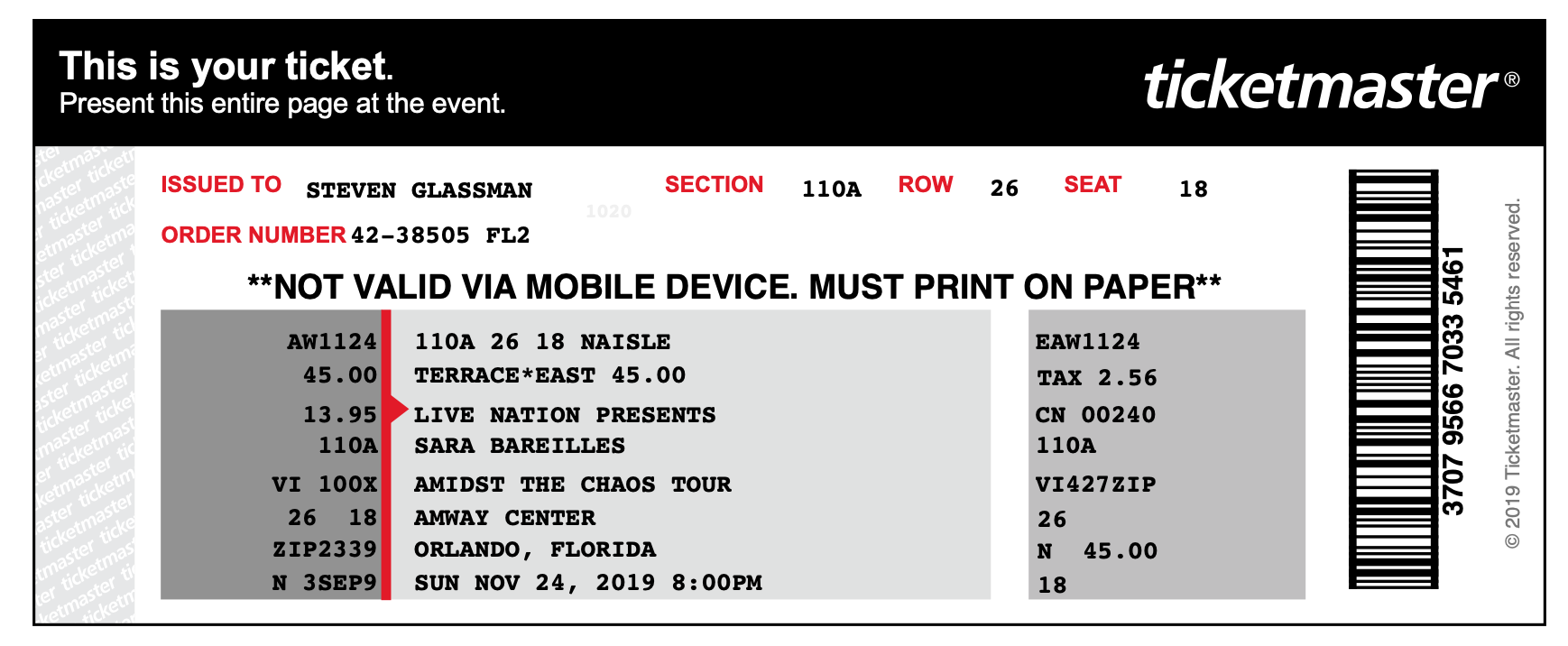Select the SUN NOV 24, 2019 8:00PM date
This screenshot has width=1568, height=646.
(x=588, y=583)
